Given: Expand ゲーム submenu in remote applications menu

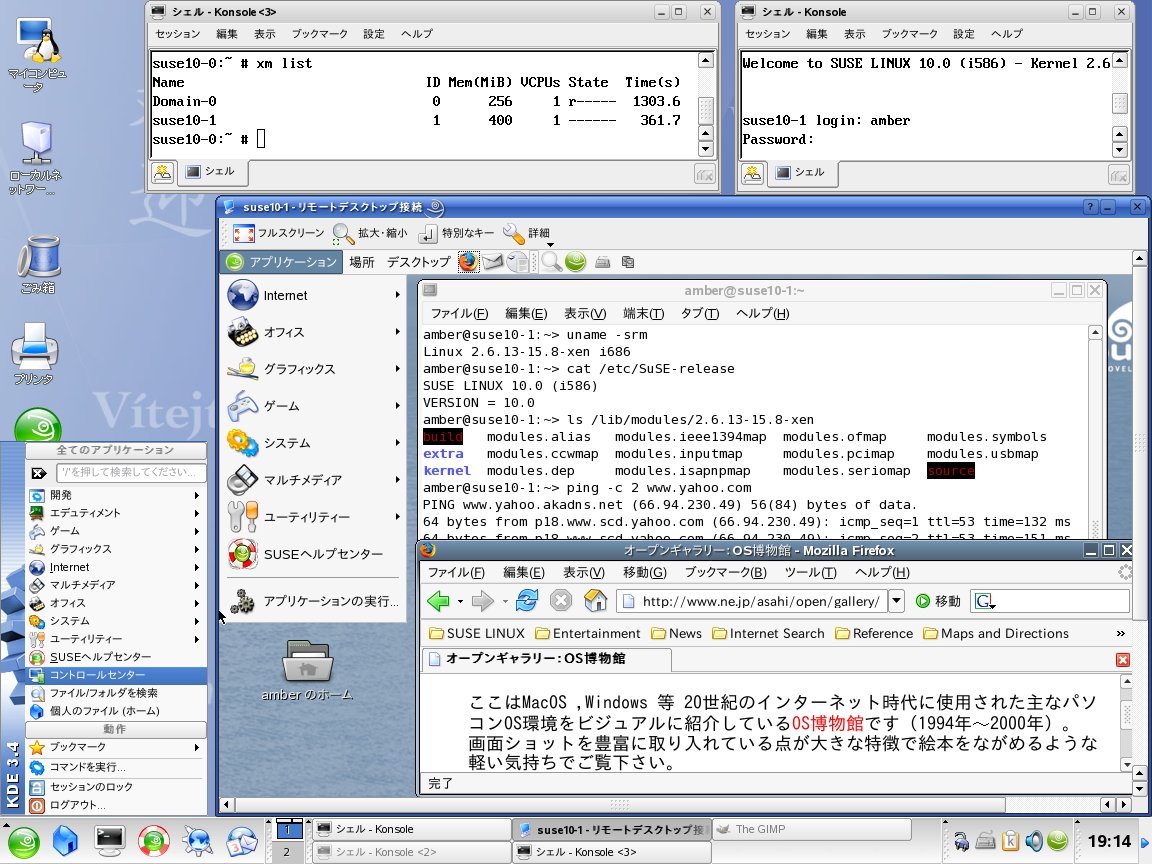Looking at the screenshot, I should 314,406.
